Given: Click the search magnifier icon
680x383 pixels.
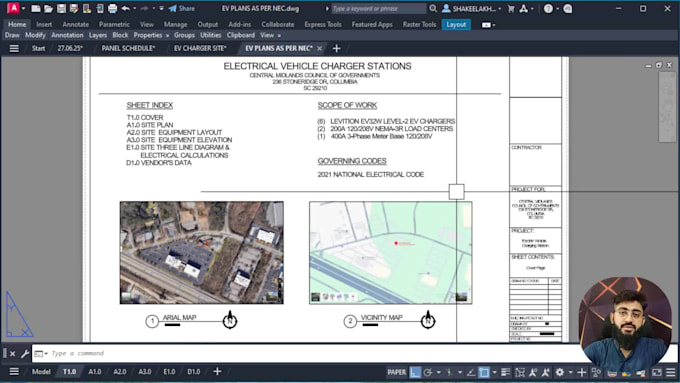Looking at the screenshot, I should (x=433, y=8).
